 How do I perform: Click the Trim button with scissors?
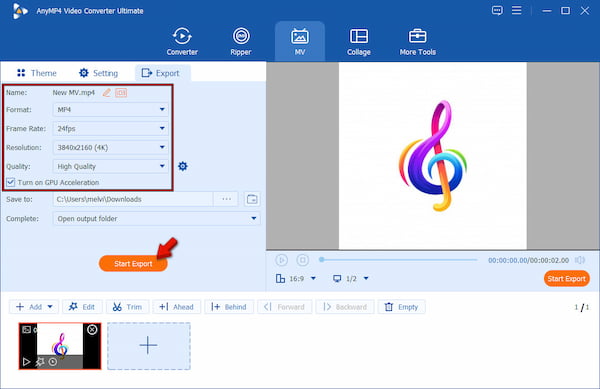pos(127,307)
